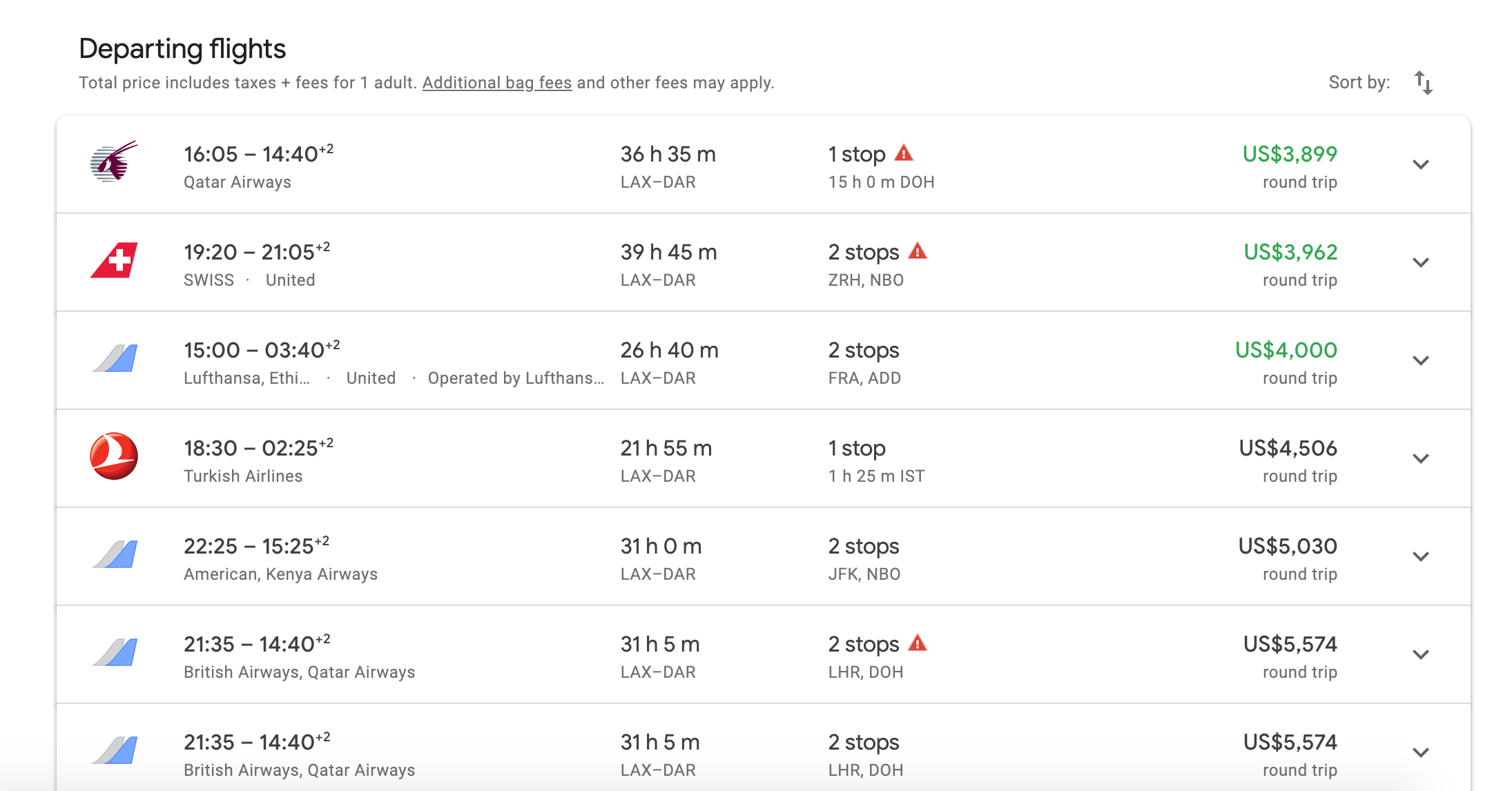Click warning triangle on Qatar 1 stop
Image resolution: width=1512 pixels, height=791 pixels.
click(x=904, y=153)
